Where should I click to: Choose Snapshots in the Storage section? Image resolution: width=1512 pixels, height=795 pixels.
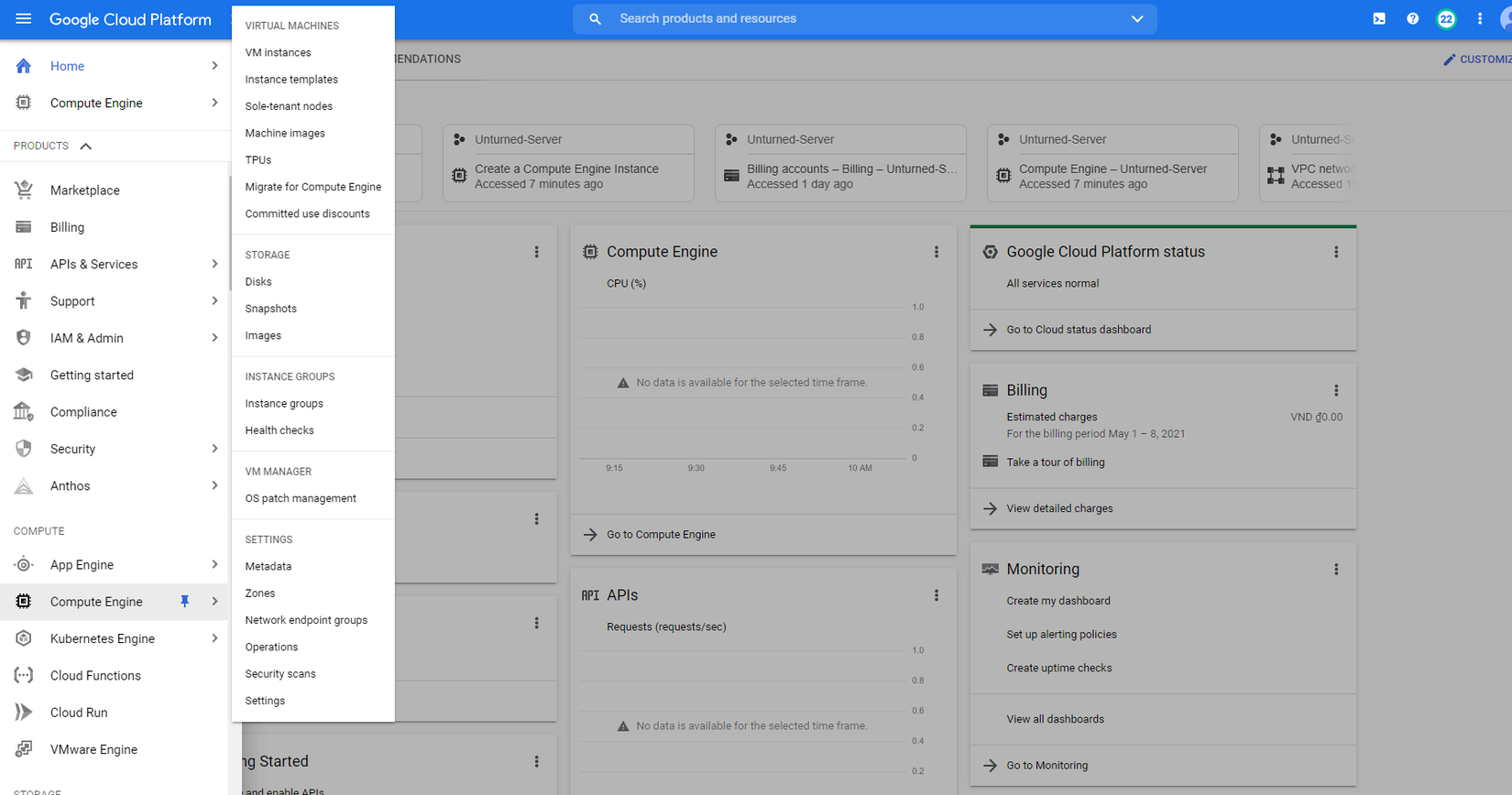[270, 309]
